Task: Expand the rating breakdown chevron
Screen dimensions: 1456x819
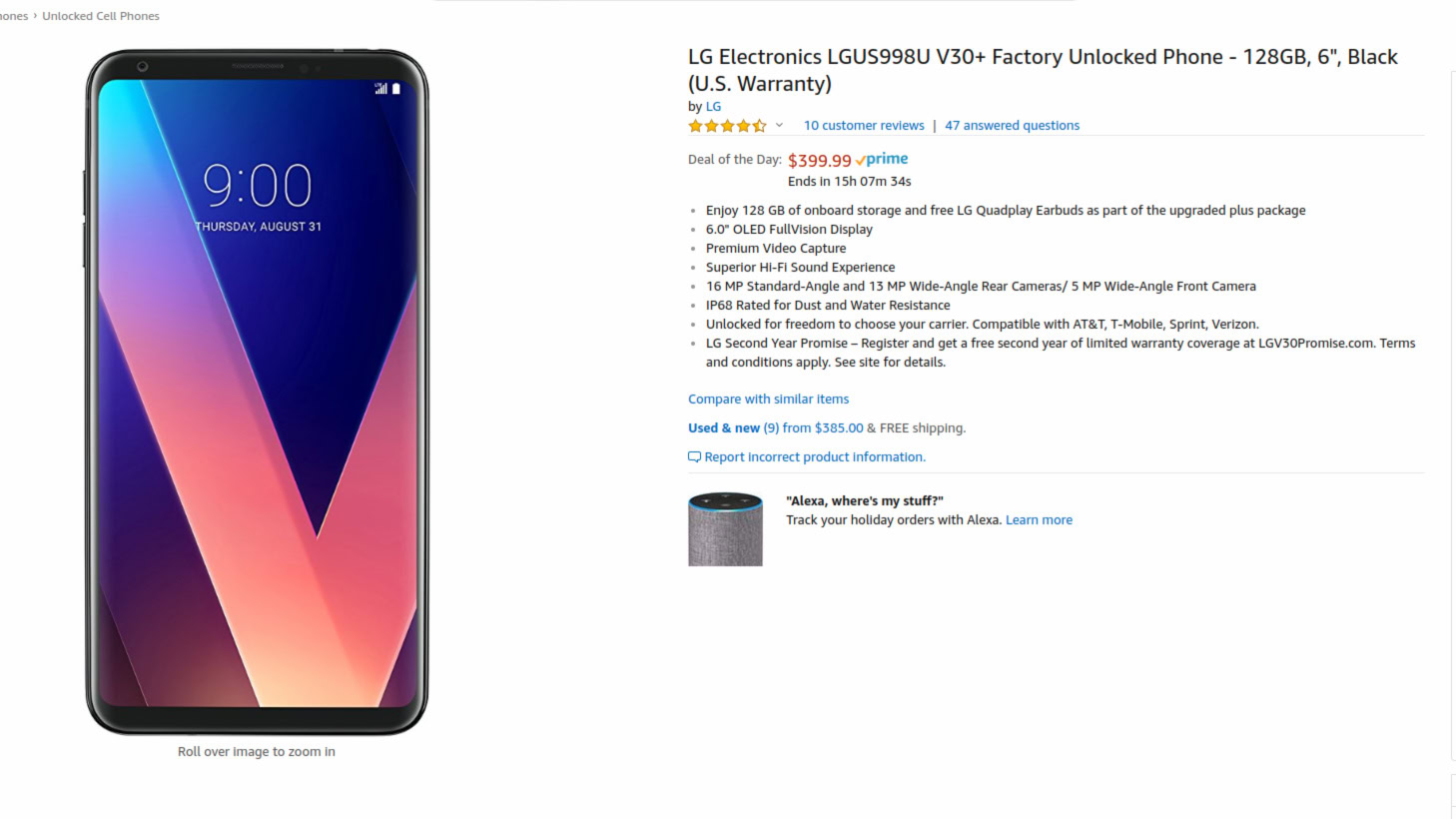Action: tap(779, 126)
